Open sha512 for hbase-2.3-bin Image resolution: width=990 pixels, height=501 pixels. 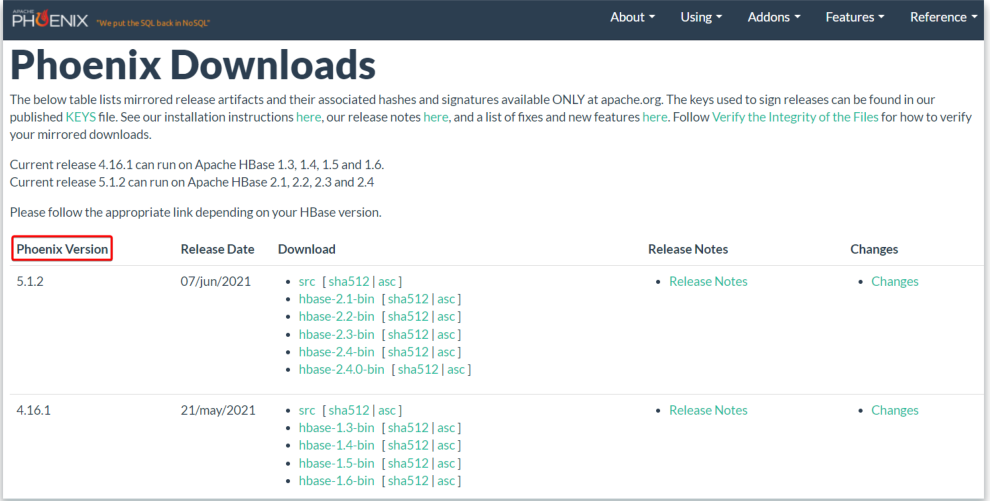(408, 334)
